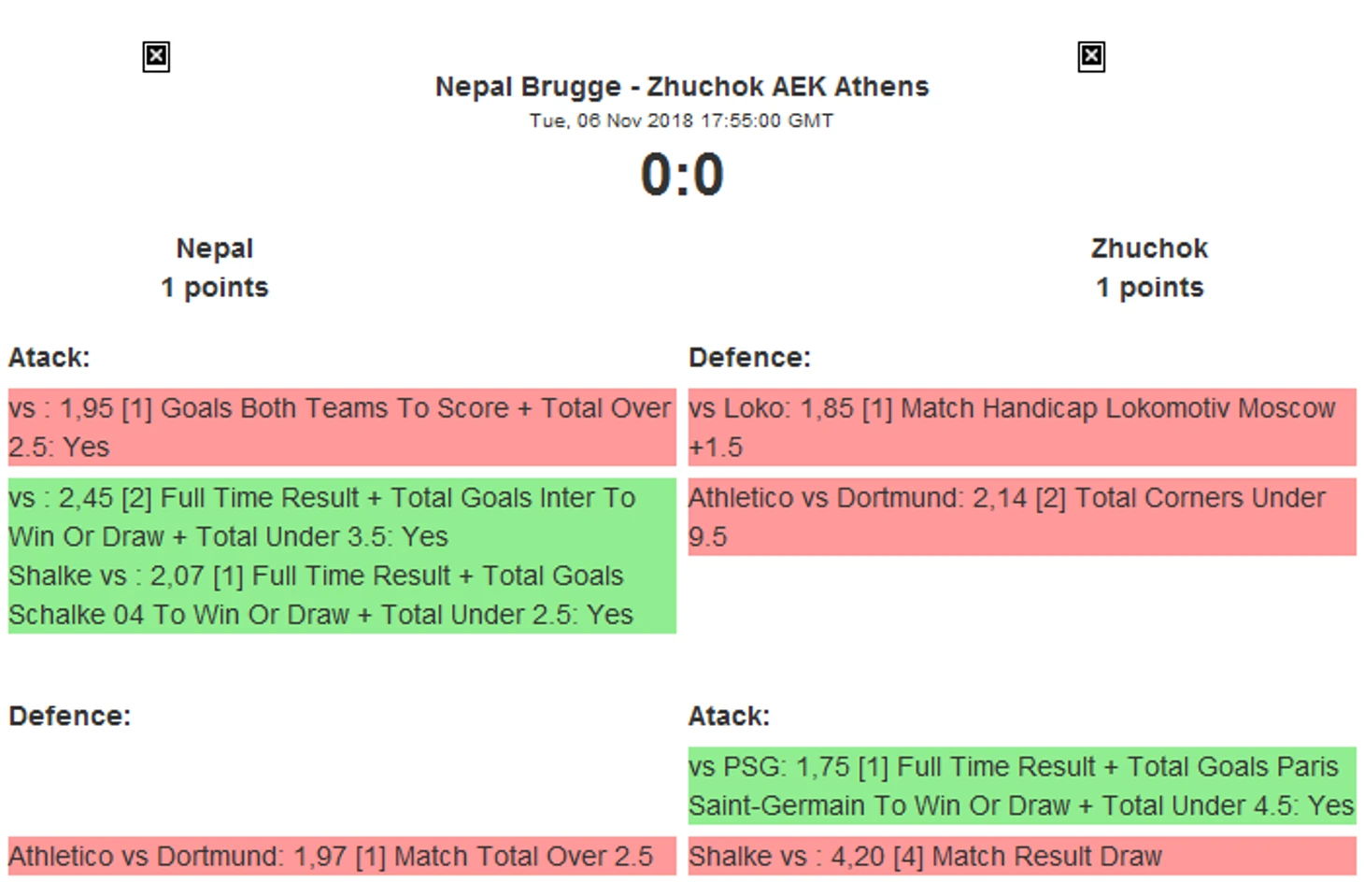
Task: Select the Zhuchok team name
Action: pos(1149,249)
